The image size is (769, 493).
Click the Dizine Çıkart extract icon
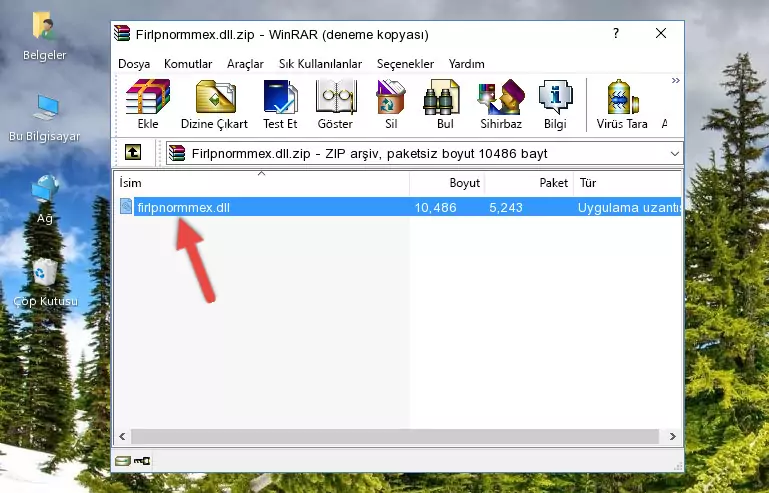(x=214, y=104)
